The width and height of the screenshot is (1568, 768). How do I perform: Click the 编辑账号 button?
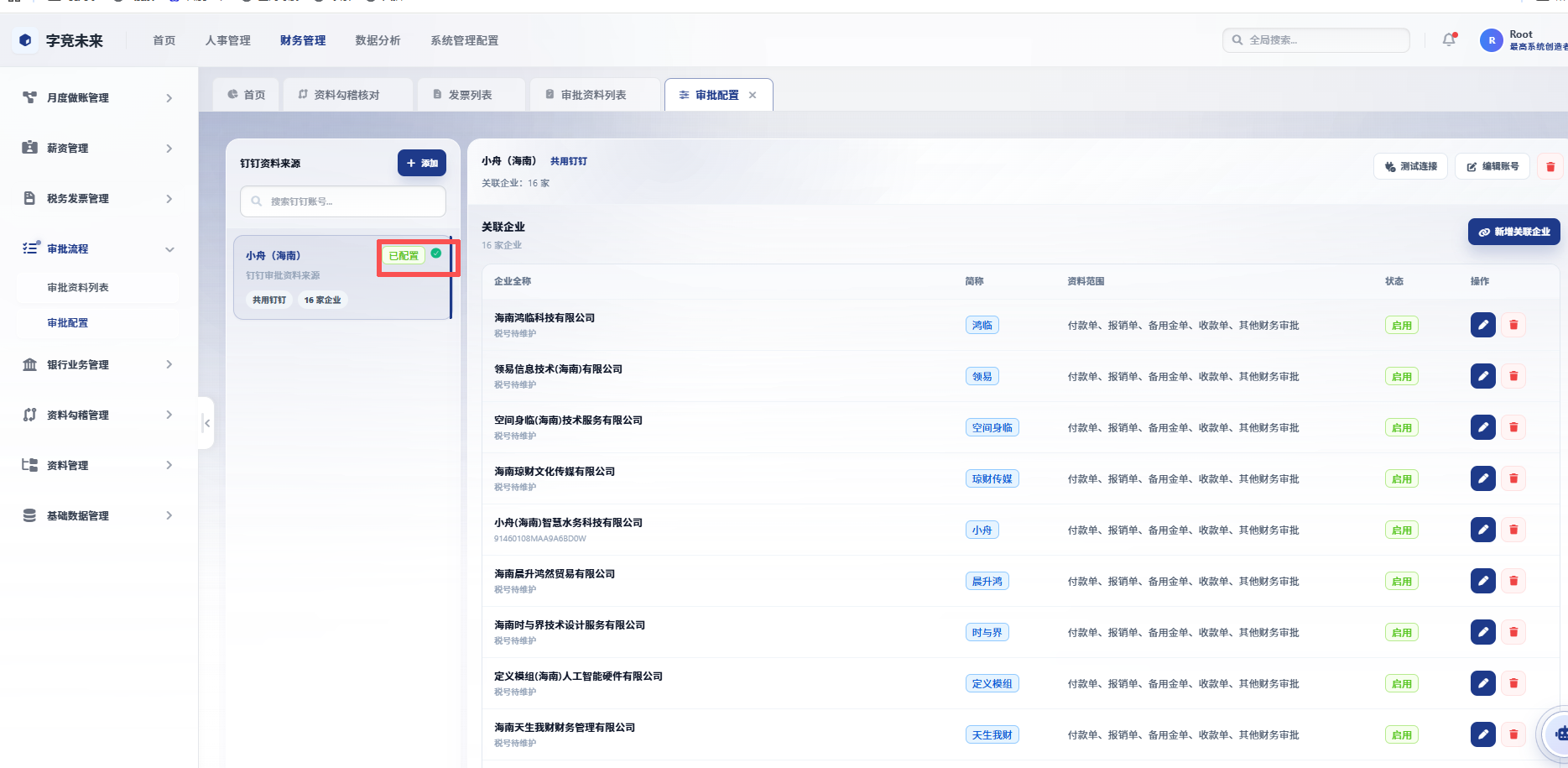coord(1492,166)
